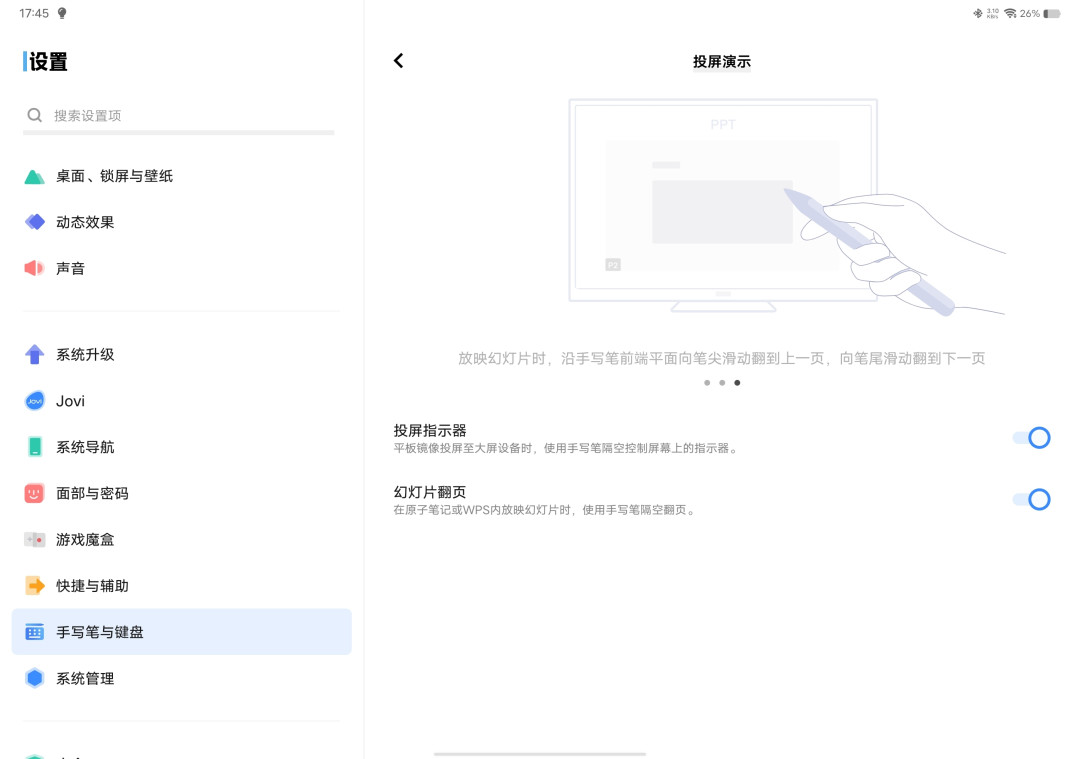
Task: Click the blue Jovi icon
Action: (x=34, y=401)
